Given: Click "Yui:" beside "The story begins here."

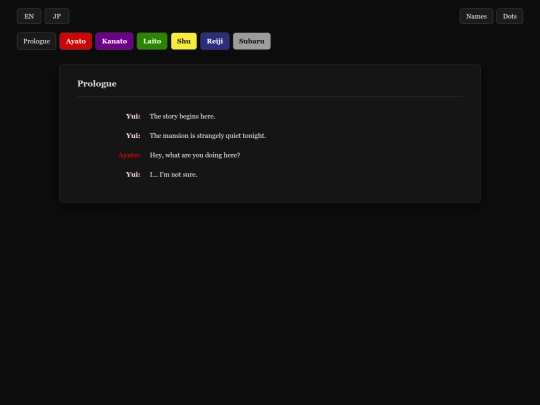Looking at the screenshot, I should (133, 116).
